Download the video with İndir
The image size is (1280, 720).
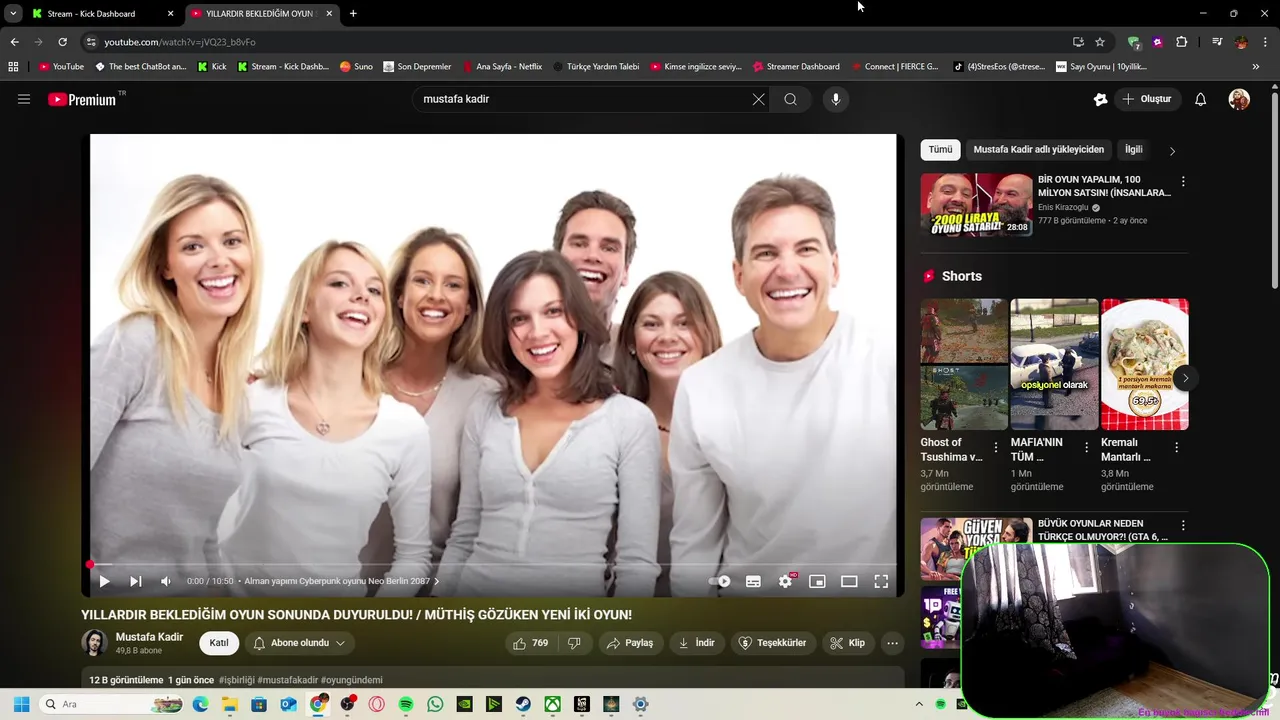coord(696,643)
